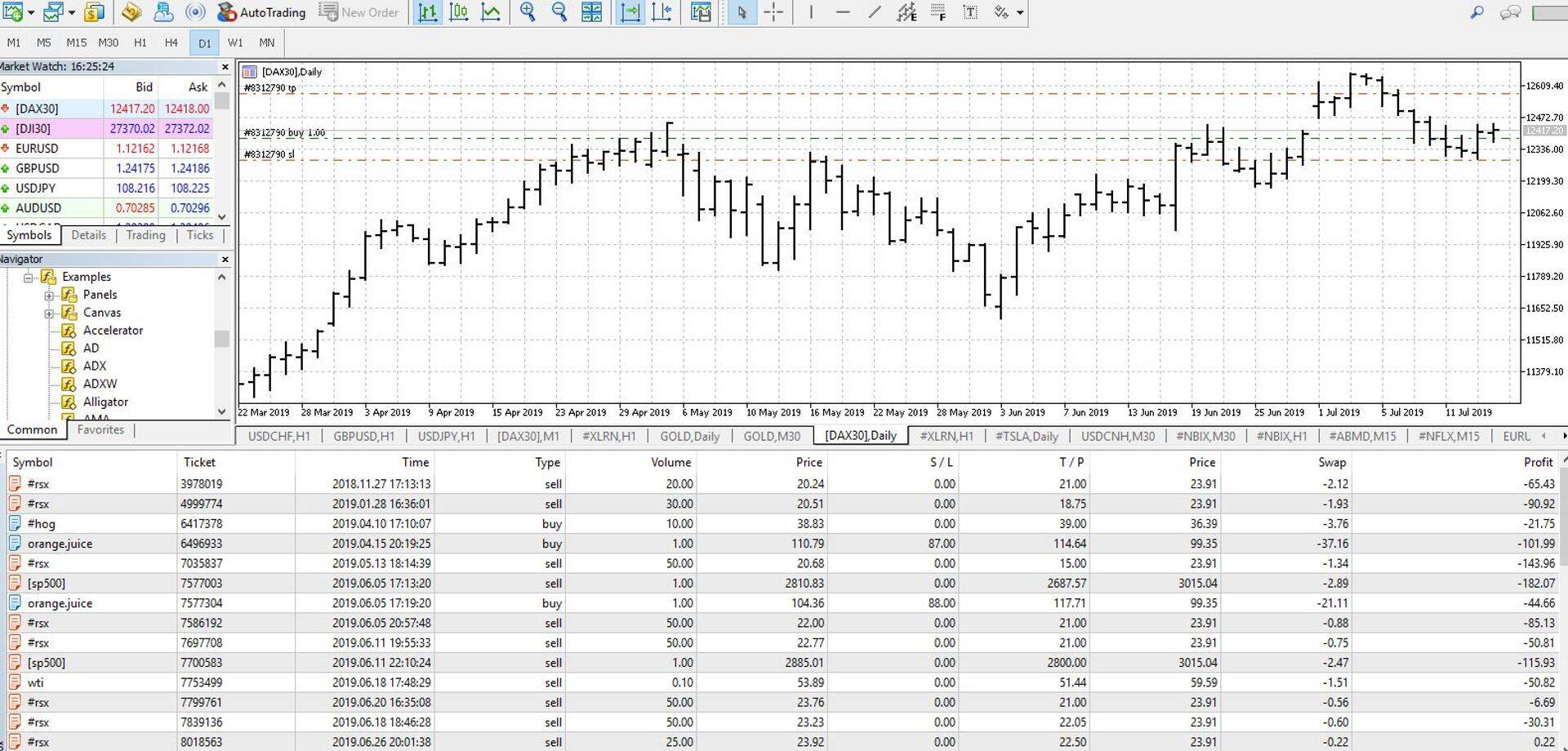This screenshot has height=751, width=1568.
Task: Click the Zoom In magnifier icon
Action: [x=528, y=12]
